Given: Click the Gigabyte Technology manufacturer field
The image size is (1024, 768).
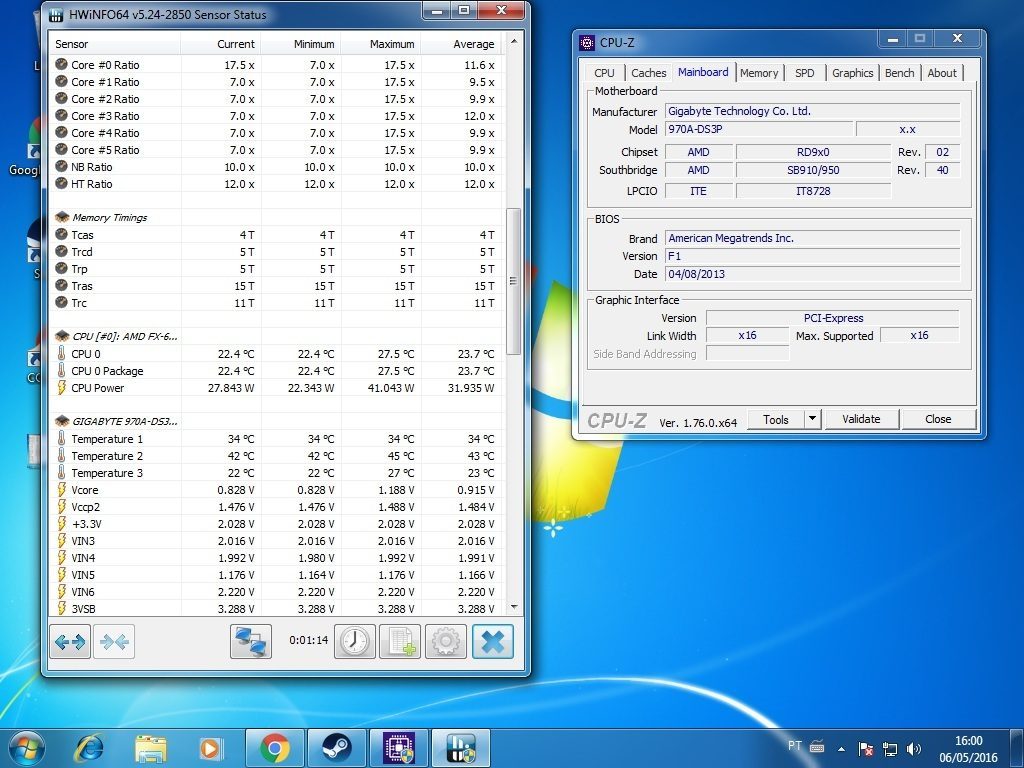Looking at the screenshot, I should (812, 111).
